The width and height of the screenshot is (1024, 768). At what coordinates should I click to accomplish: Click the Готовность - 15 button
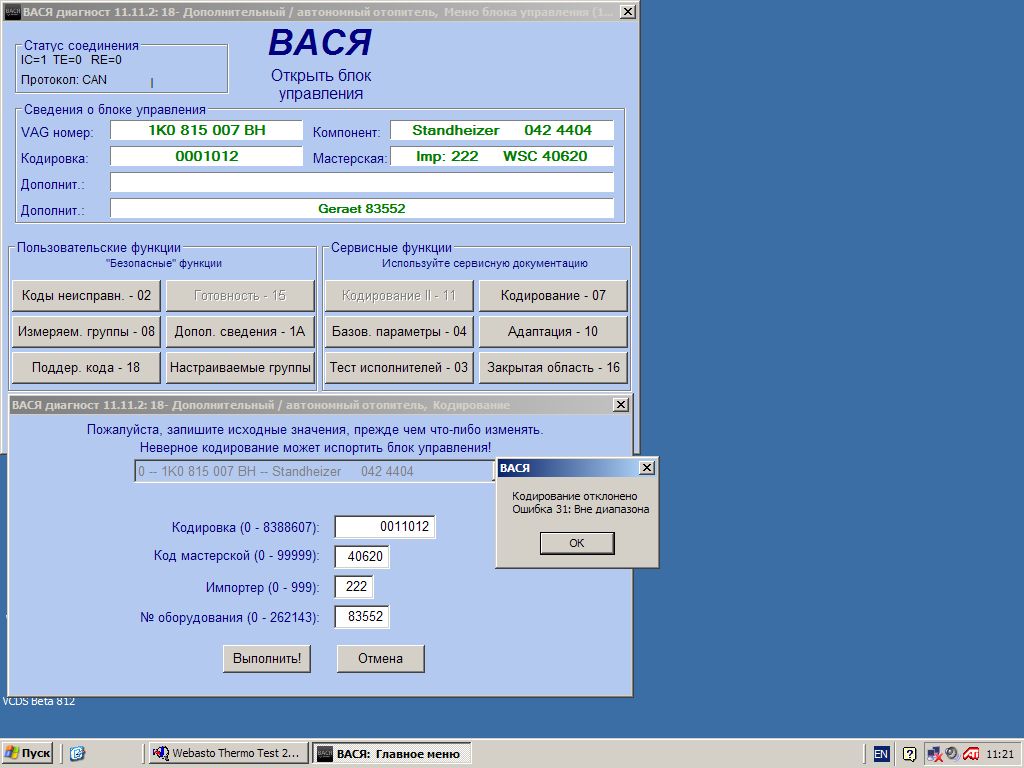(240, 295)
